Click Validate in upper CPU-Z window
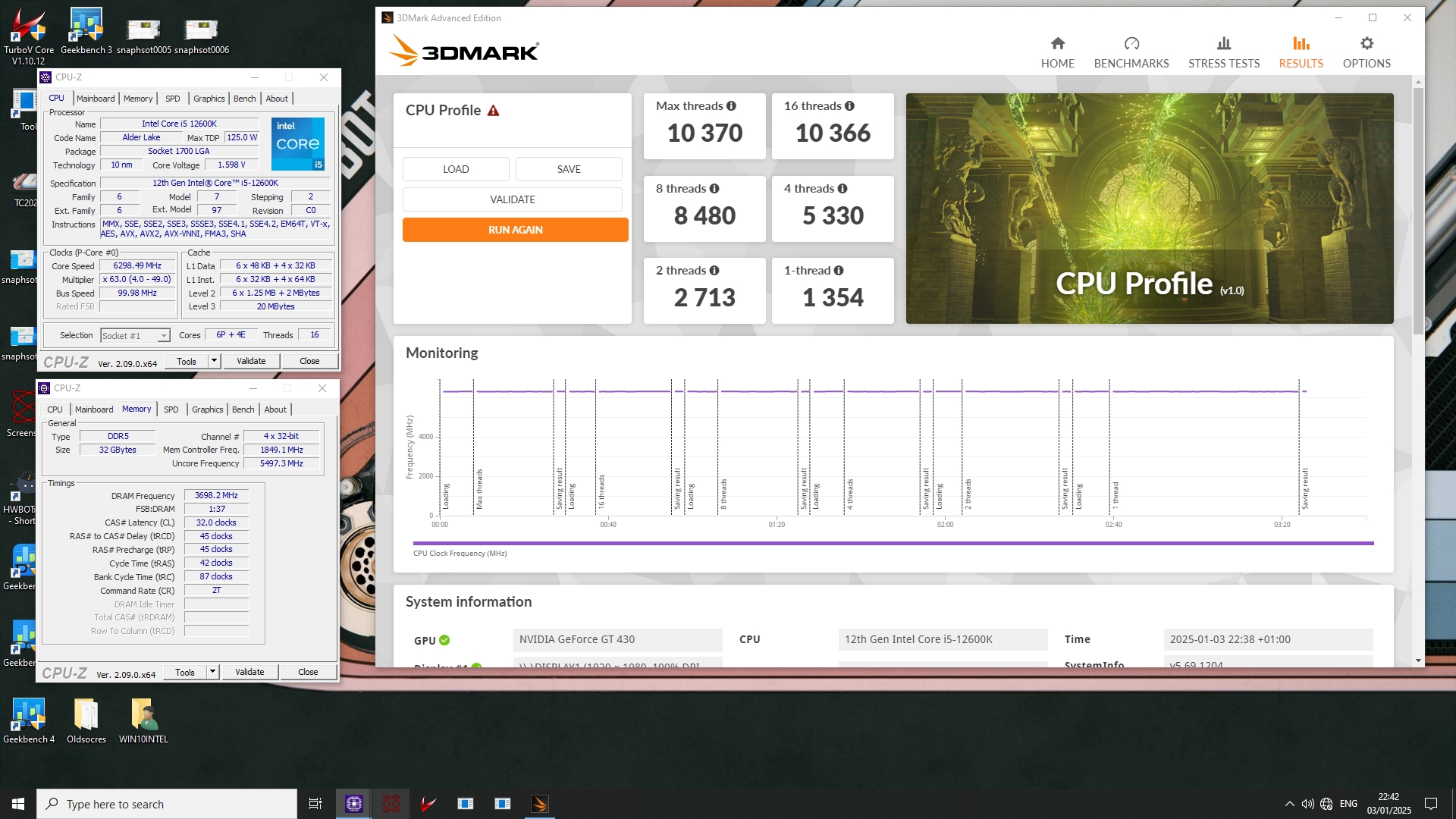The width and height of the screenshot is (1456, 819). tap(251, 362)
